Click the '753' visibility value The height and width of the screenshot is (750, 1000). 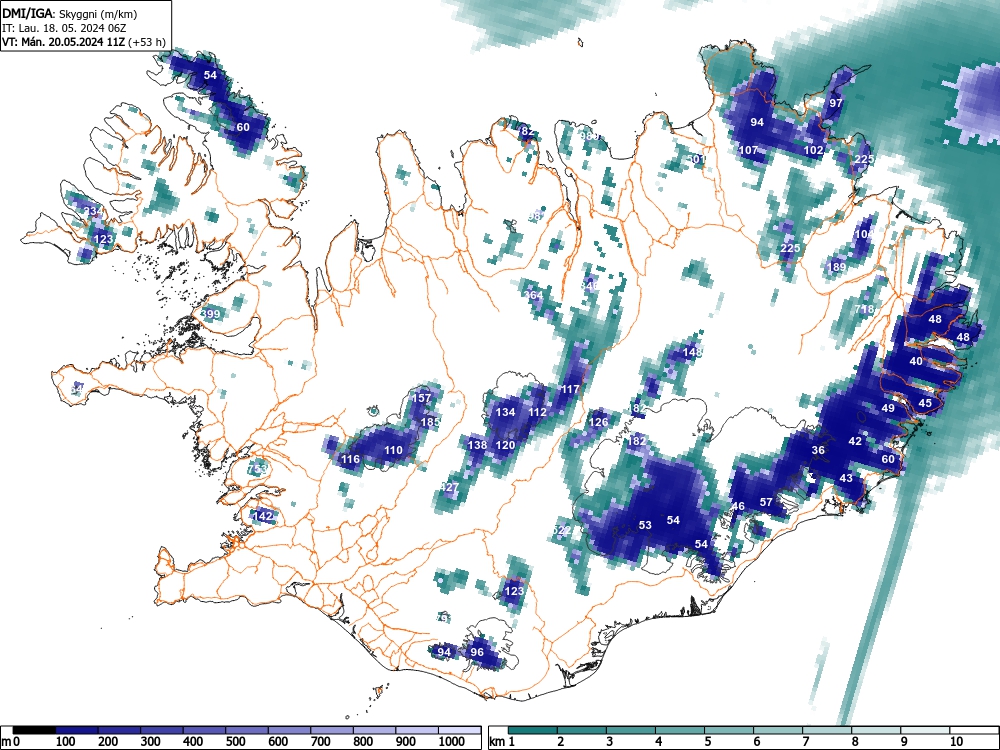(258, 469)
